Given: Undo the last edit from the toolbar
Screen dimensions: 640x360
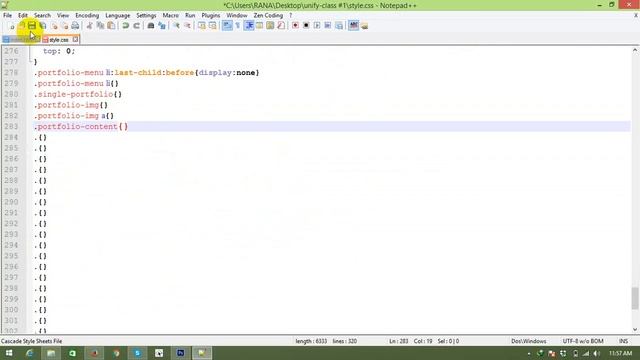Looking at the screenshot, I should pos(126,26).
